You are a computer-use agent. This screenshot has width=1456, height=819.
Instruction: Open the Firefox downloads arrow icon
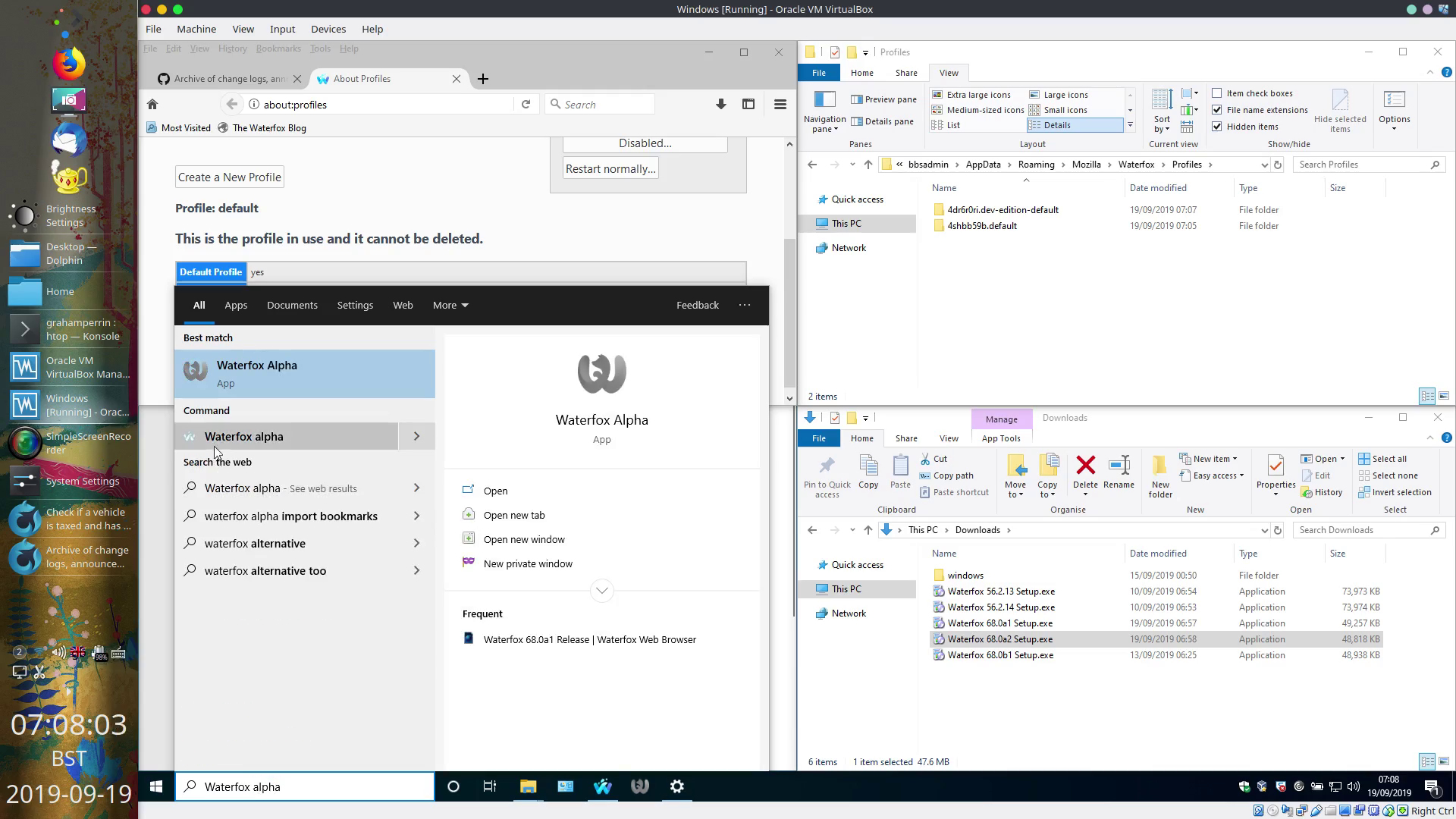(x=720, y=105)
